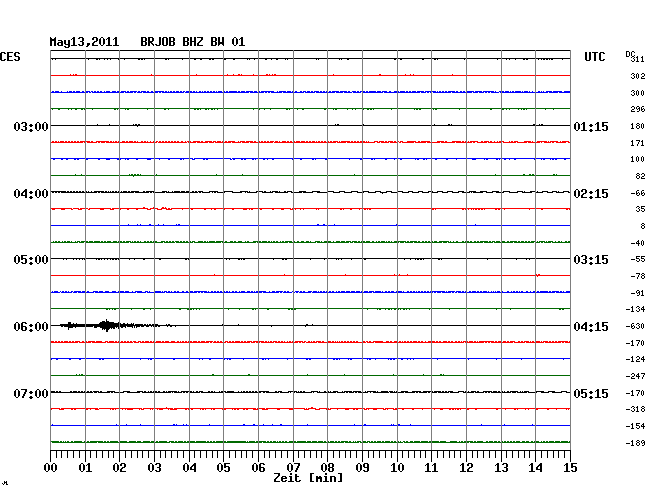Click minute 05 on the time axis
The height and width of the screenshot is (494, 650).
223,468
